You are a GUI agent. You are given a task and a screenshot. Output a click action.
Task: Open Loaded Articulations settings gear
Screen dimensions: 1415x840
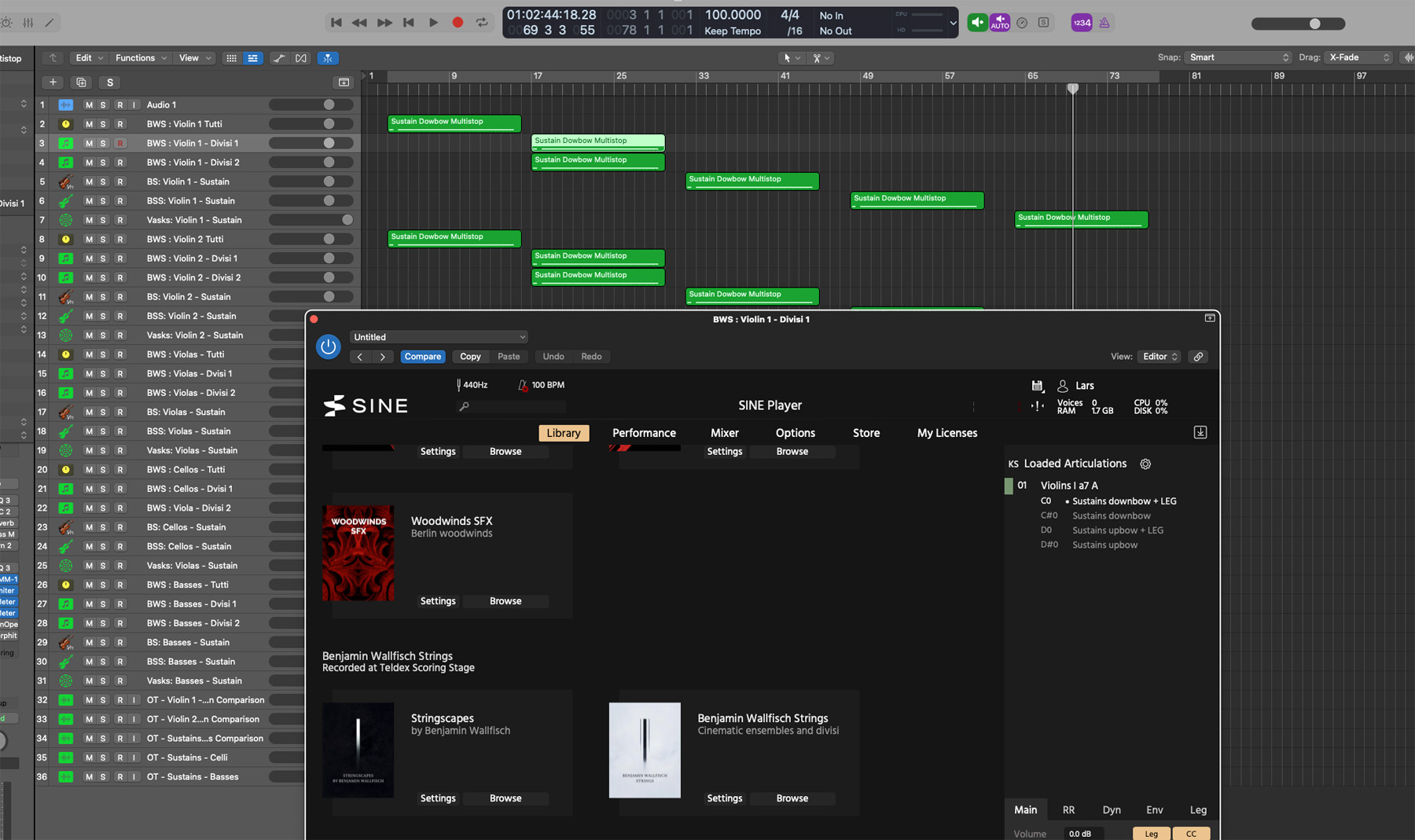pyautogui.click(x=1145, y=464)
